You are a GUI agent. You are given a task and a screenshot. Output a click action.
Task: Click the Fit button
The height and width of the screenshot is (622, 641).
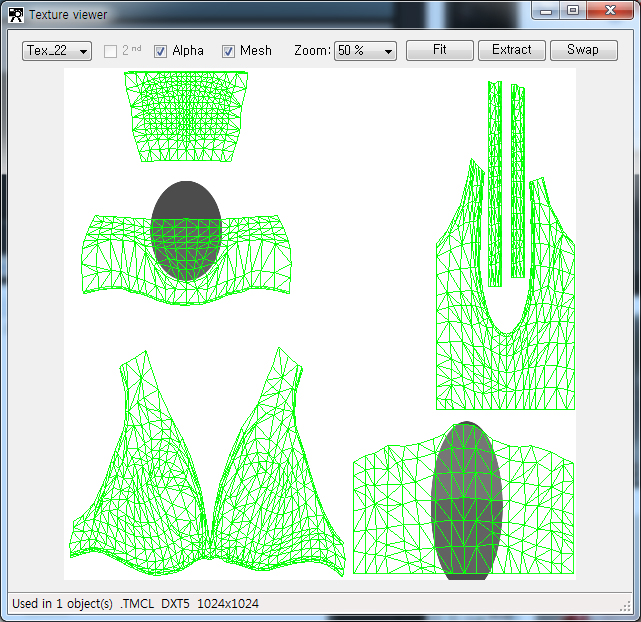tap(439, 50)
